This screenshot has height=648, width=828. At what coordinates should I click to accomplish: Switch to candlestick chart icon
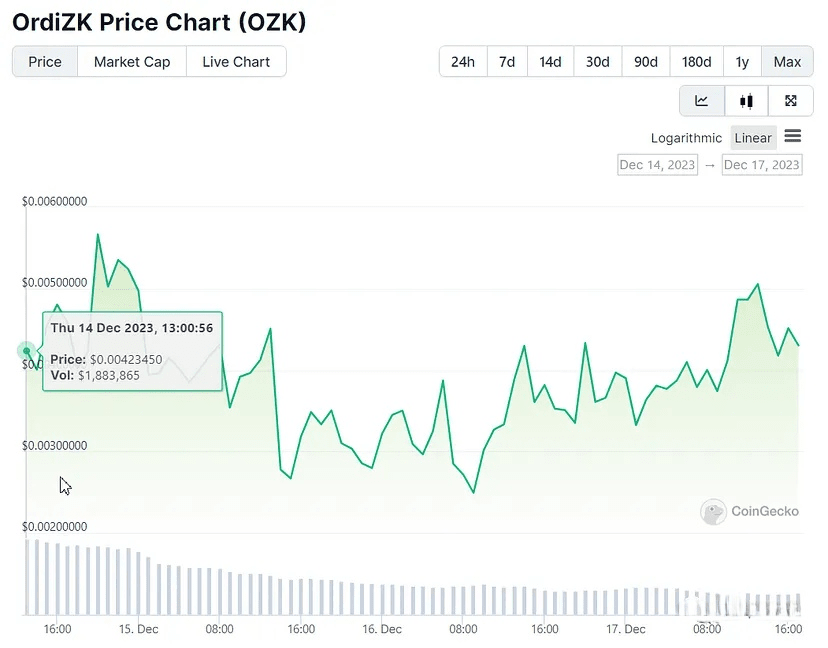(746, 101)
